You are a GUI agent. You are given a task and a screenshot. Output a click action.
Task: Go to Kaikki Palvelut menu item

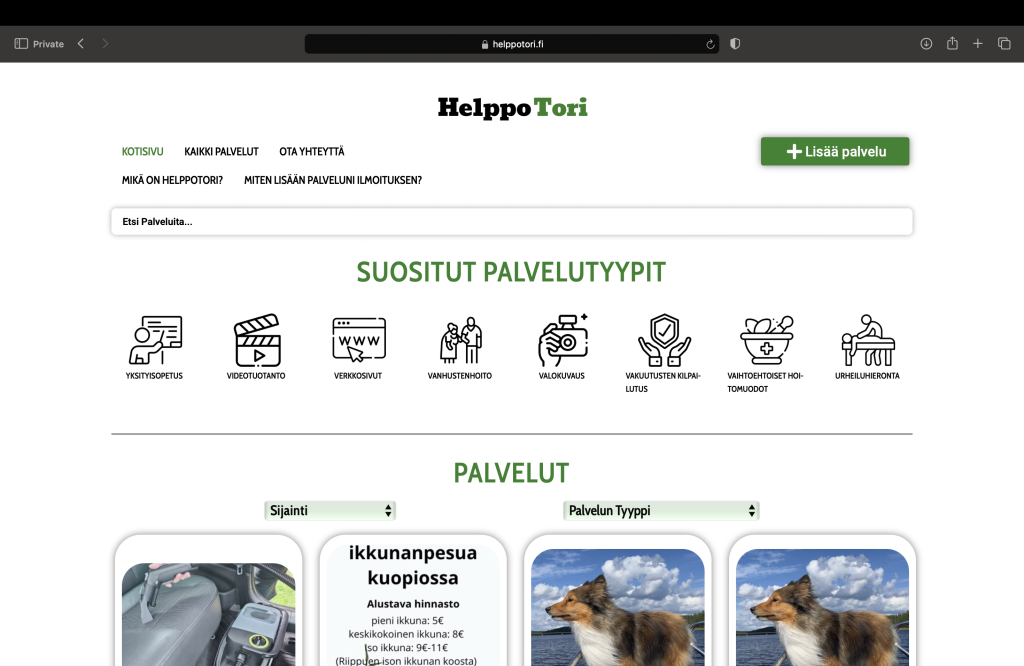(x=221, y=151)
